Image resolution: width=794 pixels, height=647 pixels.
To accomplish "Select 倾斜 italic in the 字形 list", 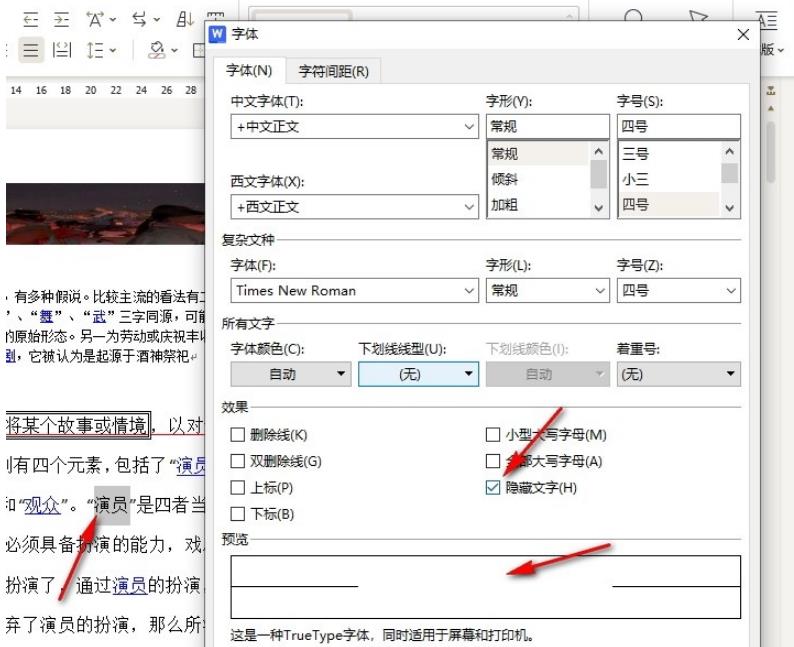I will click(538, 179).
